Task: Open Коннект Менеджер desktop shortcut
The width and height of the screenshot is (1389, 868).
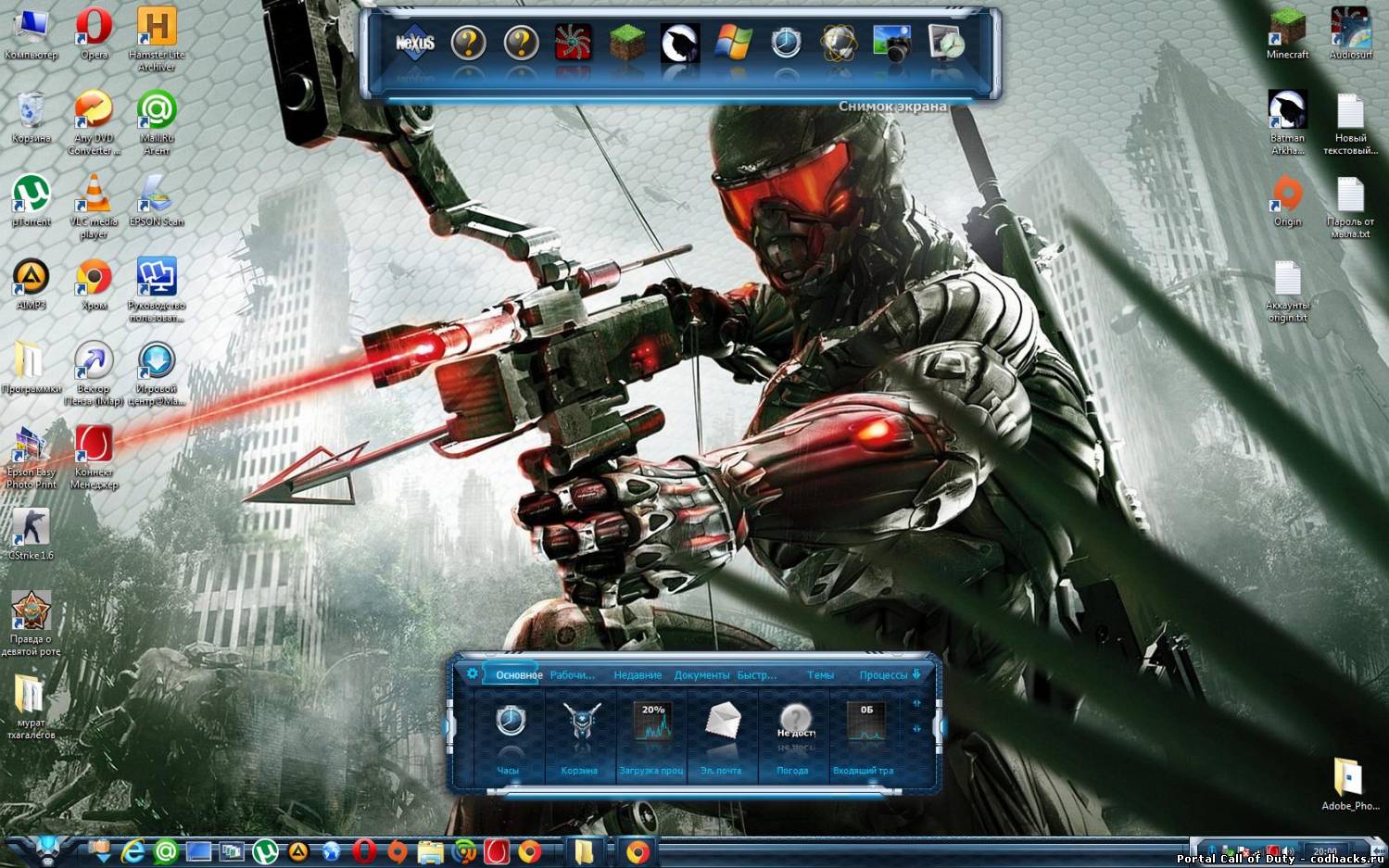Action: click(94, 457)
